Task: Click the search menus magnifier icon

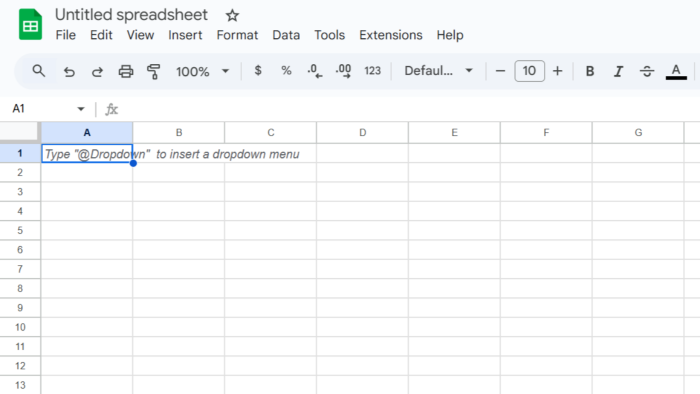Action: coord(39,71)
